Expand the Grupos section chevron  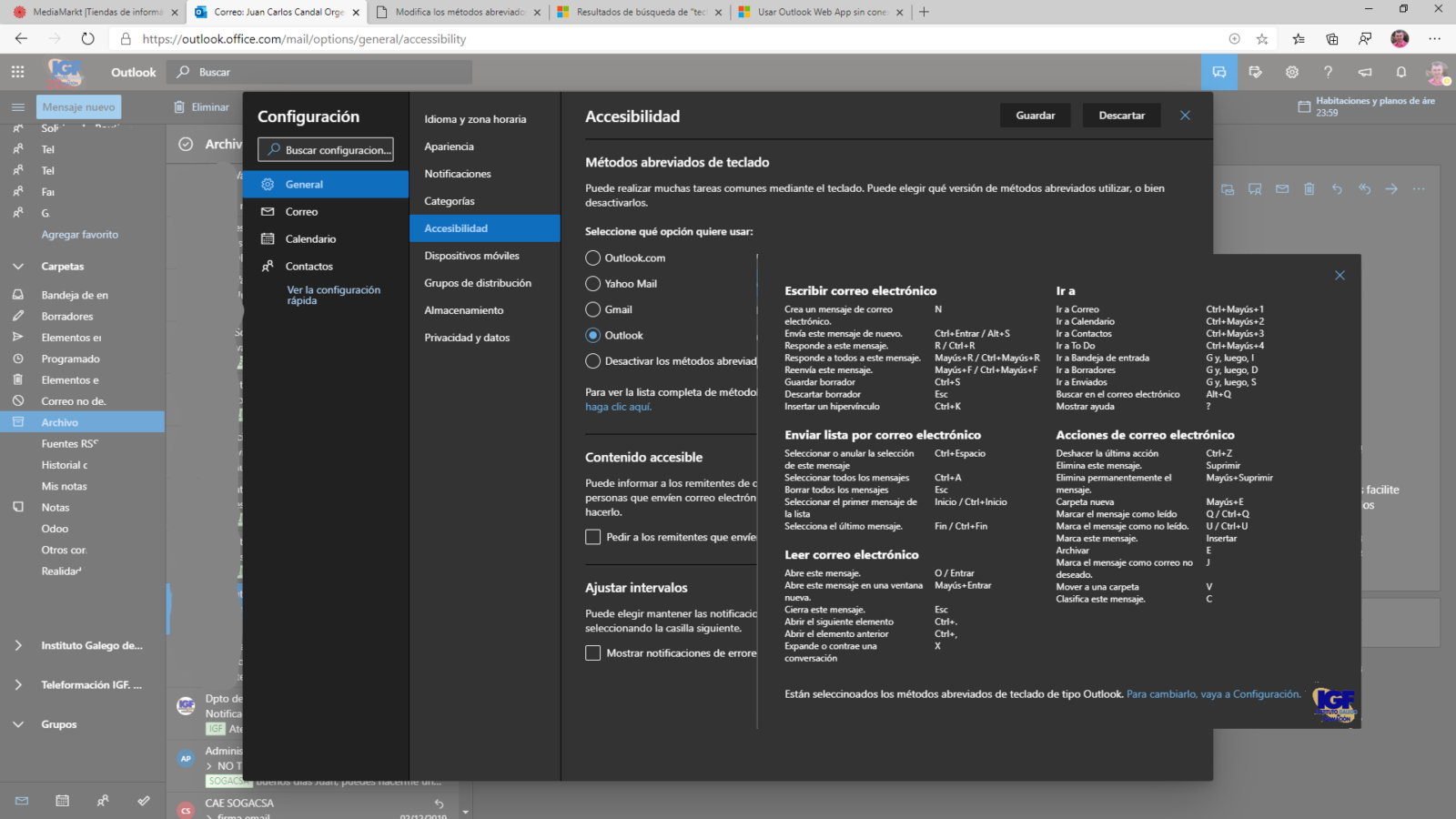tap(18, 724)
